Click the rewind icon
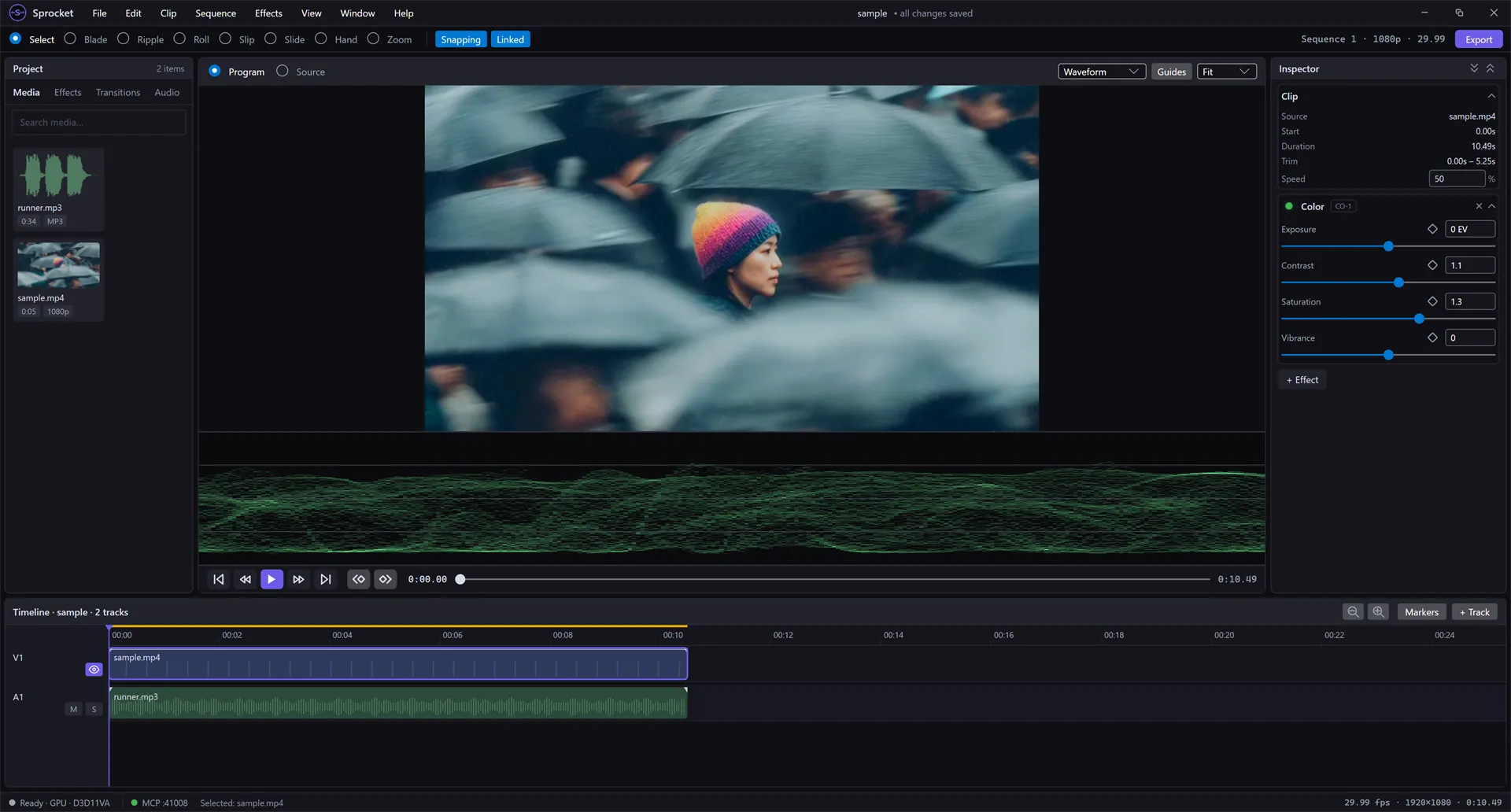Screen dimensions: 1511x812 (x=246, y=579)
